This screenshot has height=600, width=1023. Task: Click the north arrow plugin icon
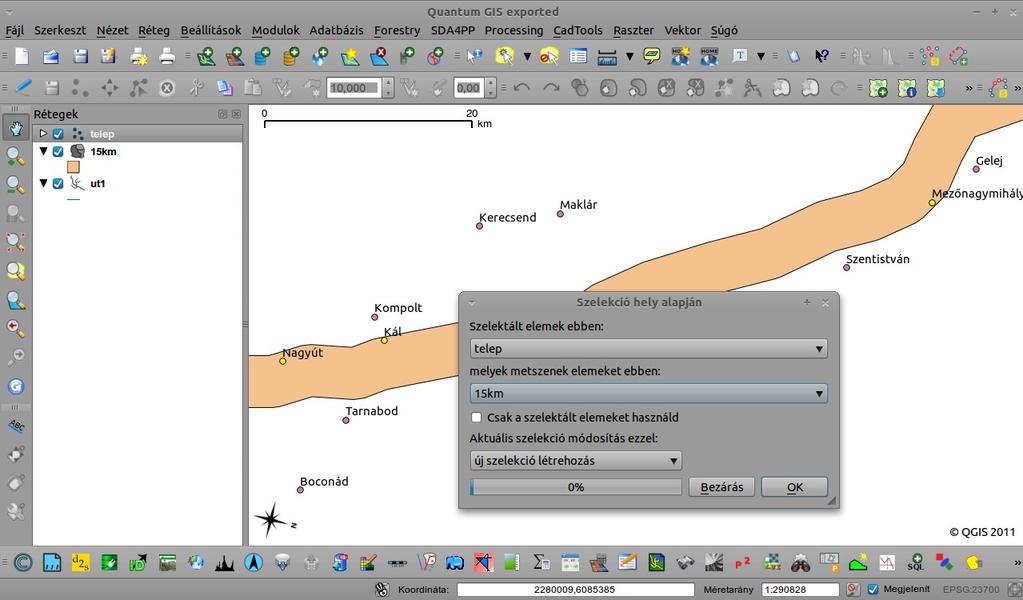coord(254,562)
